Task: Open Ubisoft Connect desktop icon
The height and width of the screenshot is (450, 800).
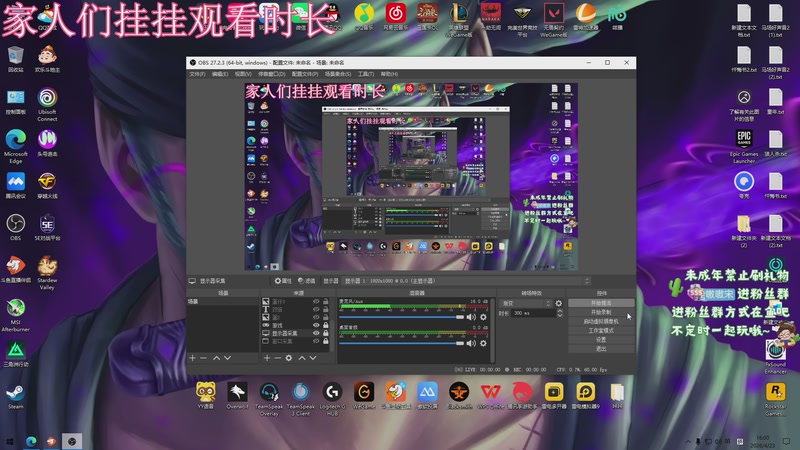Action: [47, 104]
